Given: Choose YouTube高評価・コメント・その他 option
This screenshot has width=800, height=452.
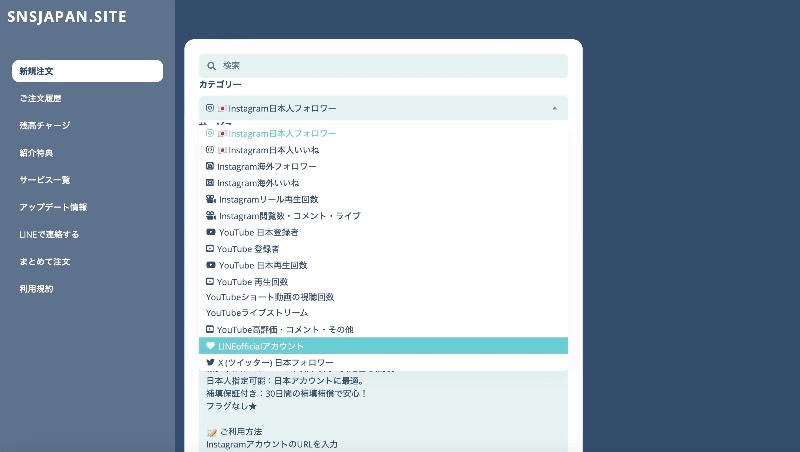Looking at the screenshot, I should click(x=383, y=330).
